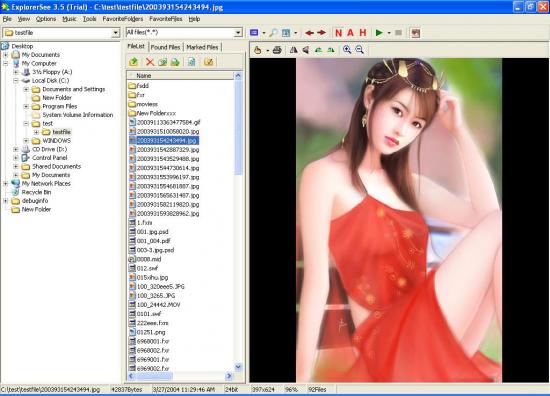Click the file properties icon in file list toolbar
Viewport: 550px width, 396px height.
192,62
